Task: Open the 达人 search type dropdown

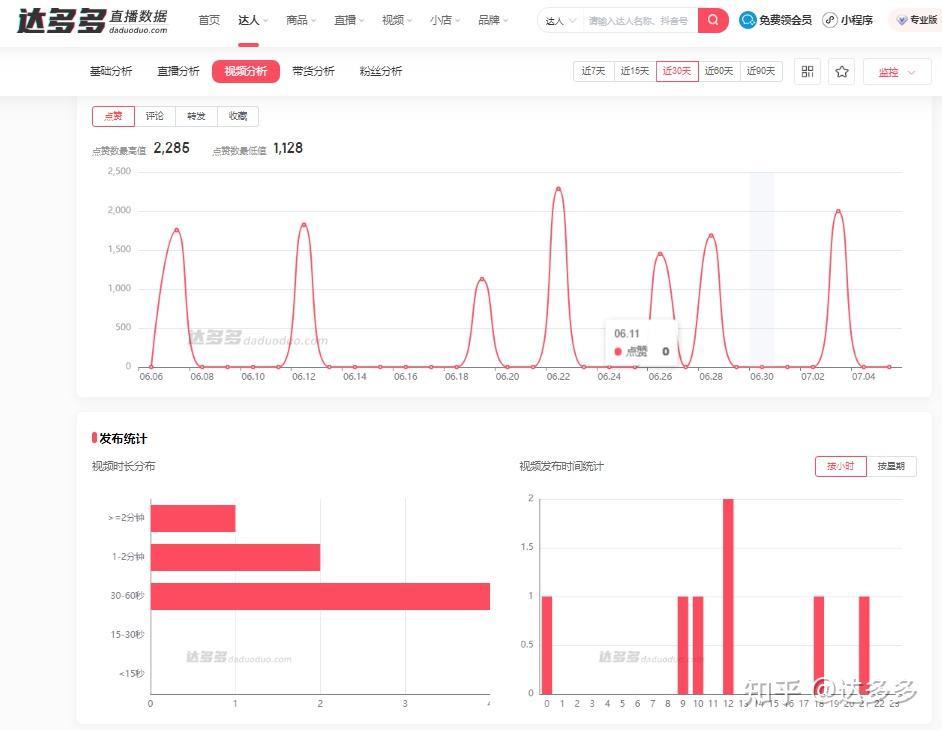Action: [558, 21]
